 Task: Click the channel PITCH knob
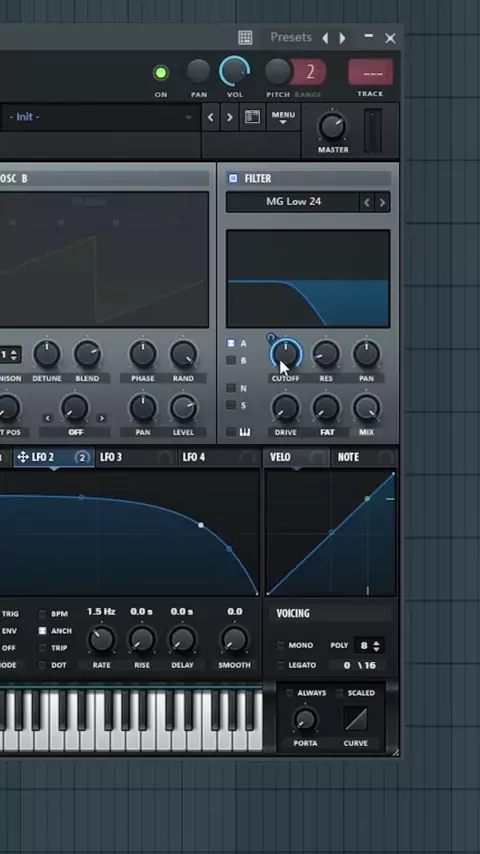coord(277,71)
